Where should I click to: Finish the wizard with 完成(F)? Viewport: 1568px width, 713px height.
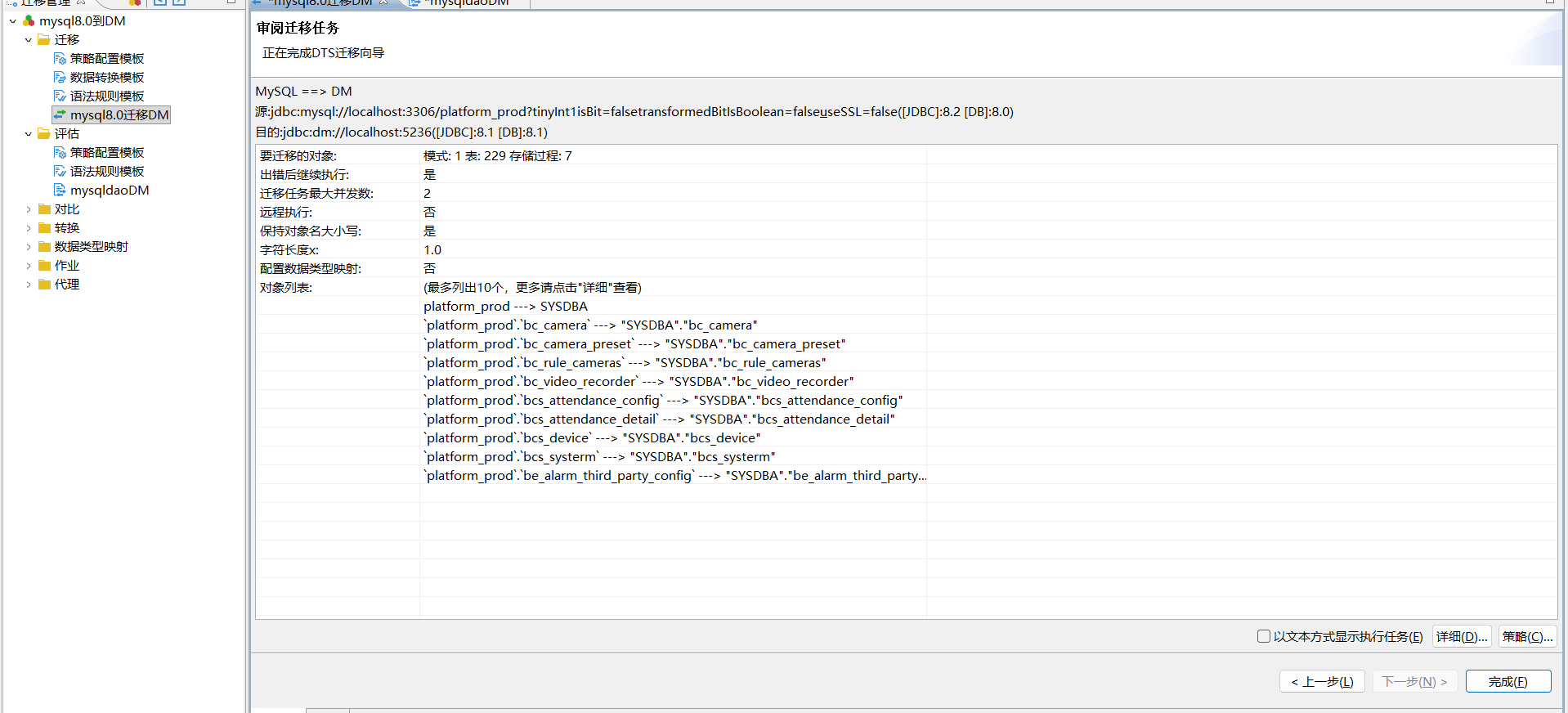(x=1508, y=681)
